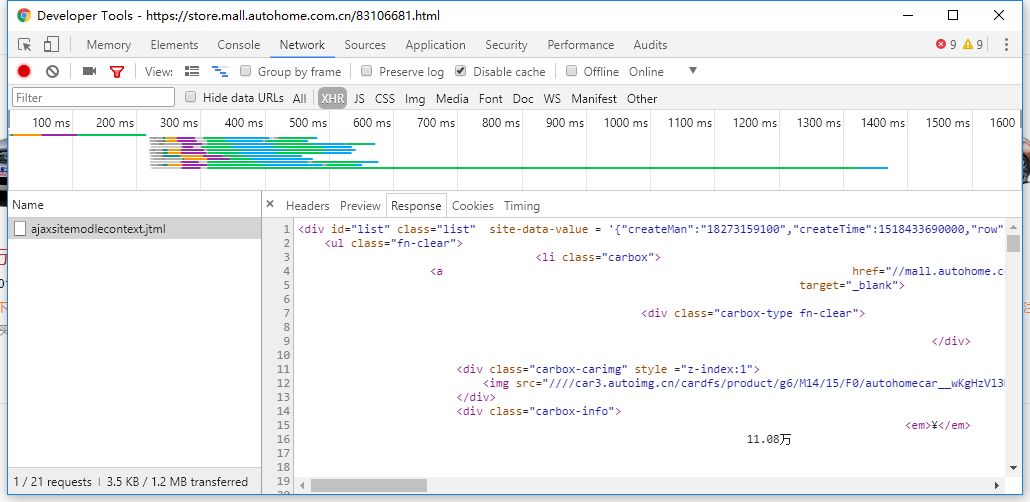Open the three-dot DevTools customize menu
The height and width of the screenshot is (502, 1030).
pos(1006,45)
